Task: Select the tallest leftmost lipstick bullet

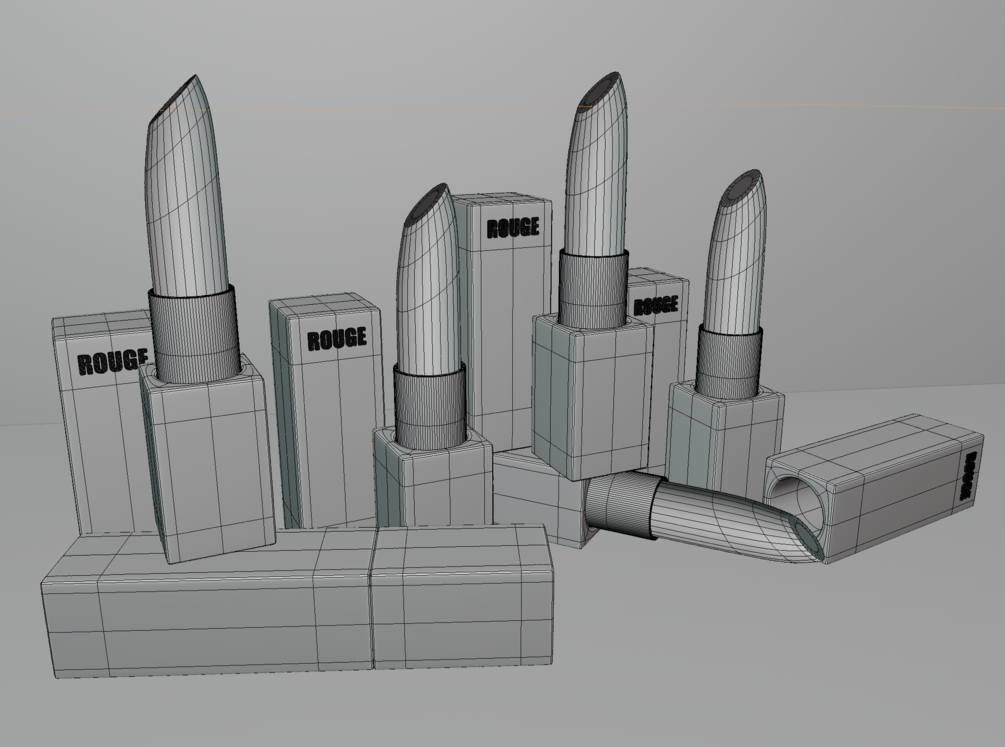Action: 186,189
